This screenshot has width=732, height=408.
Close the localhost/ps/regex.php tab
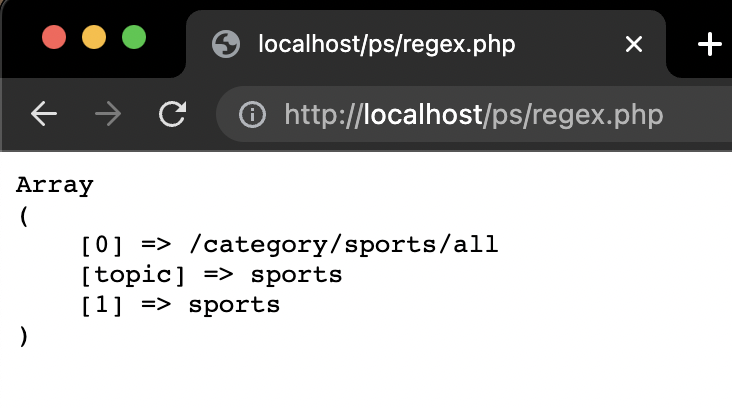[x=634, y=44]
